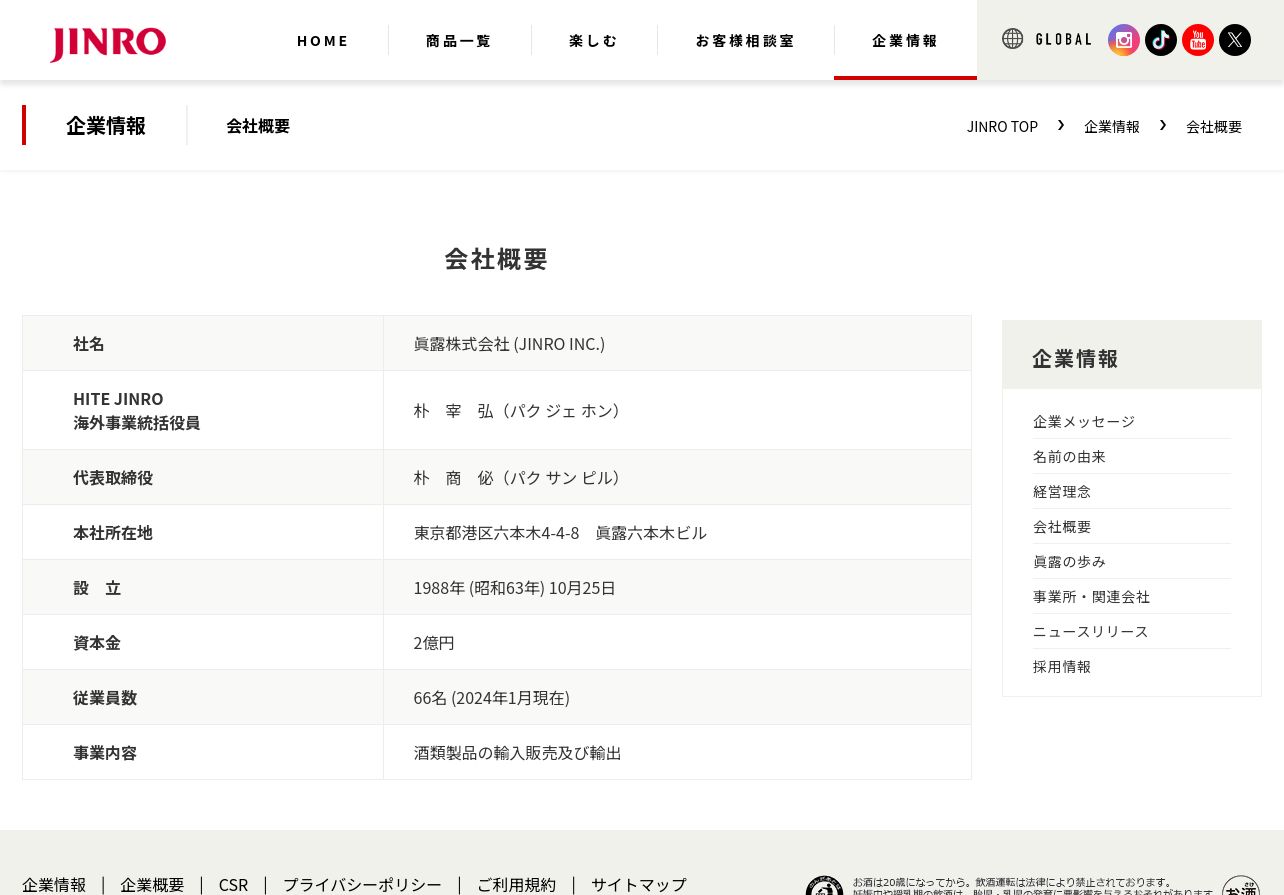Open the footer サイトマップ link
Screen dimensions: 1284x895
click(x=639, y=885)
